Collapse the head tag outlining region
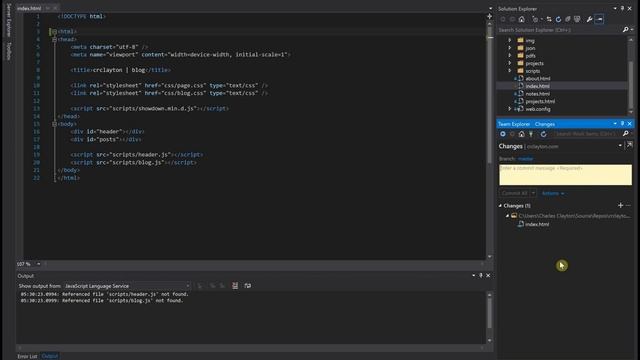The image size is (640, 360). click(54, 39)
